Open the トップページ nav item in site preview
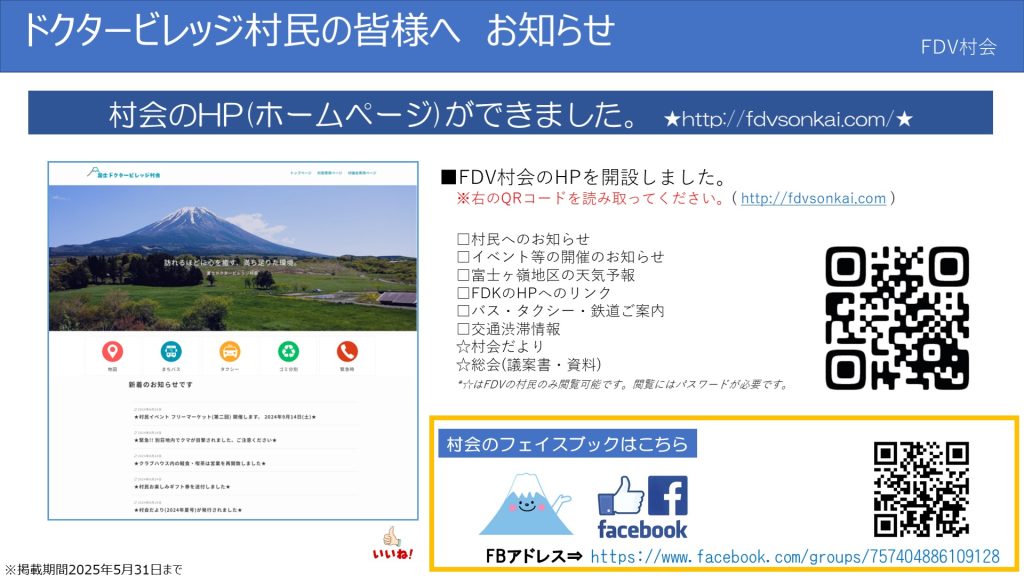Viewport: 1024px width, 576px height. pyautogui.click(x=301, y=174)
